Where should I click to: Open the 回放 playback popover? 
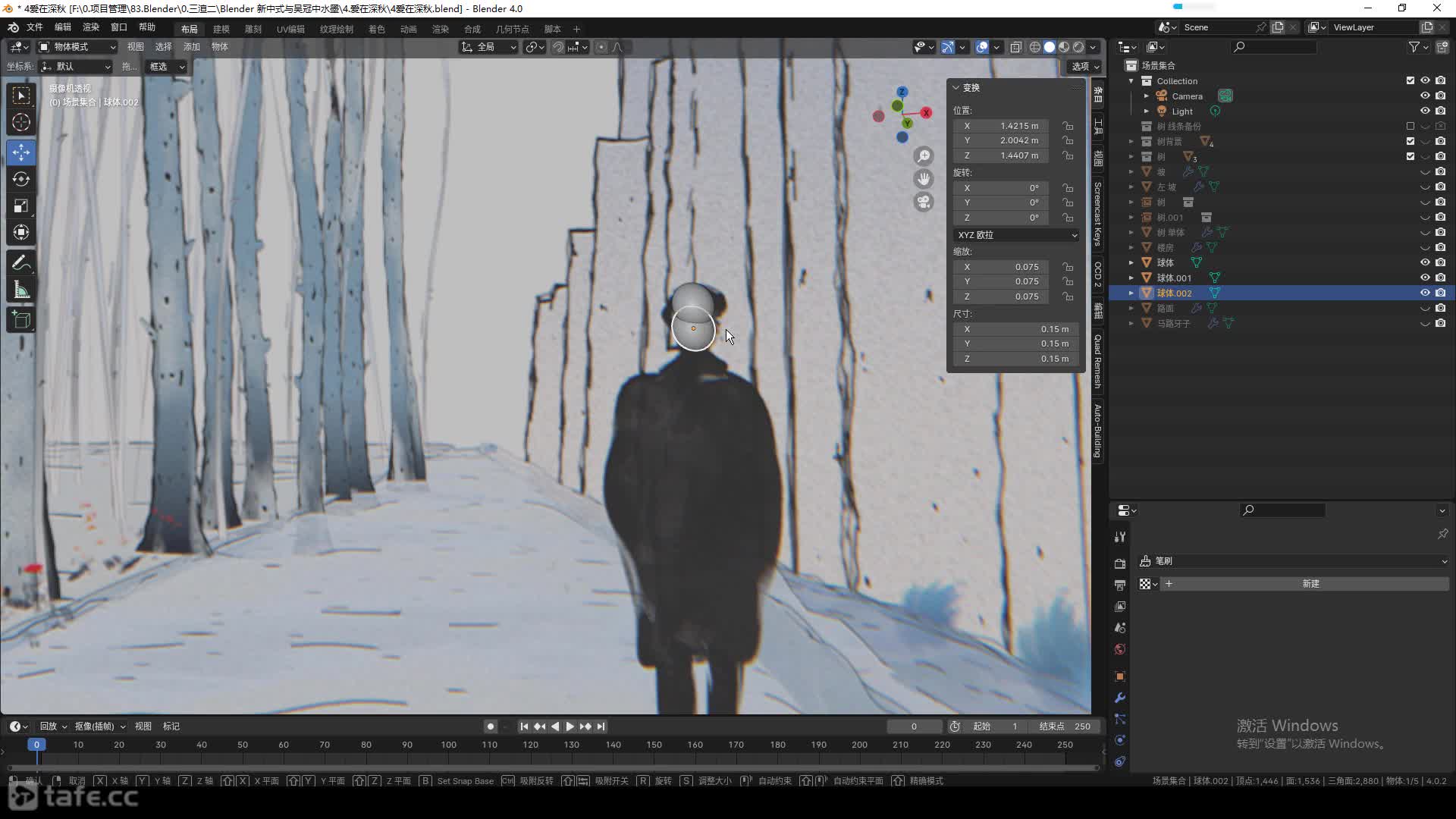pyautogui.click(x=53, y=726)
